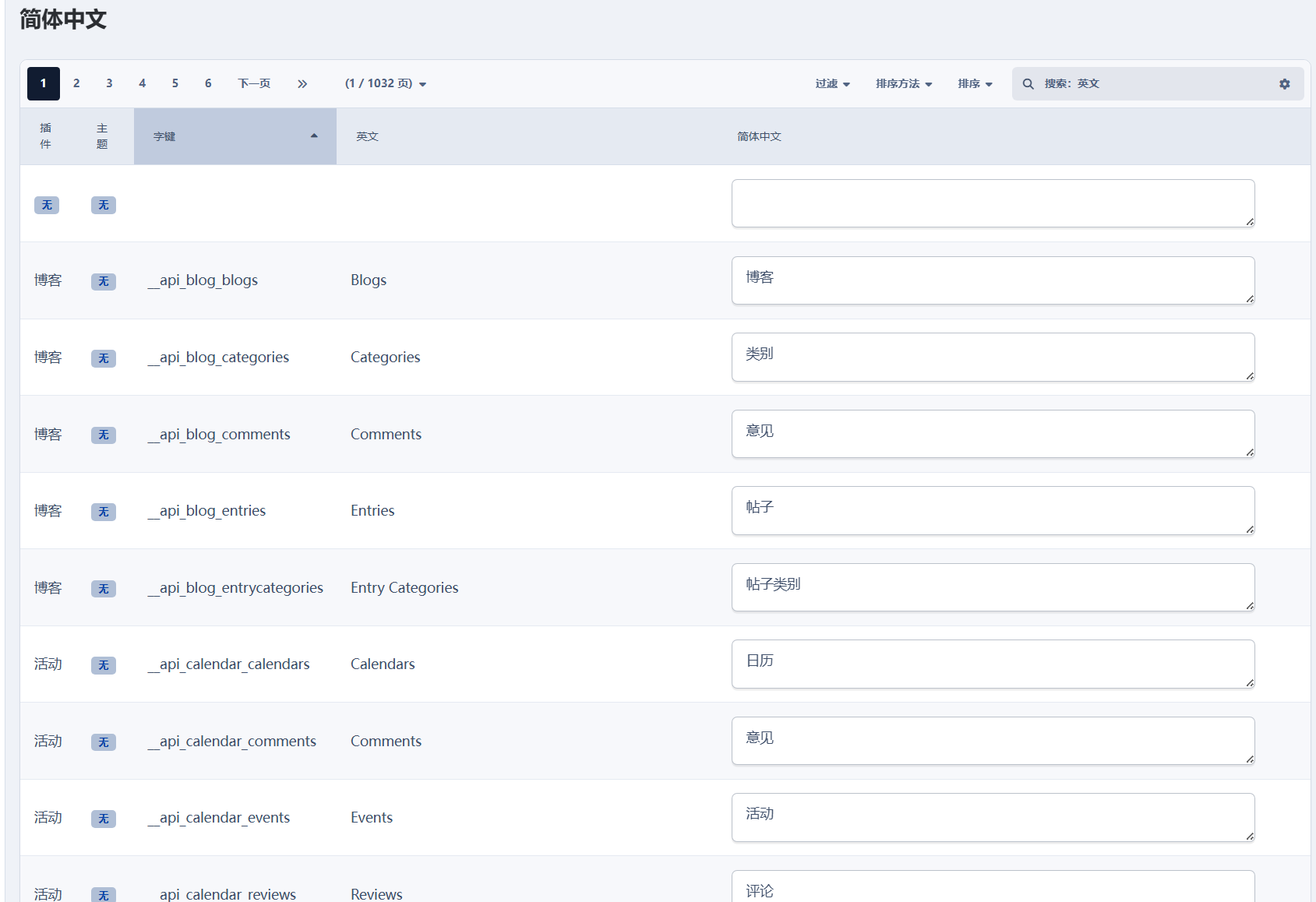Edit the 博客 translation for Blogs
Viewport: 1316px width, 902px height.
coord(992,280)
